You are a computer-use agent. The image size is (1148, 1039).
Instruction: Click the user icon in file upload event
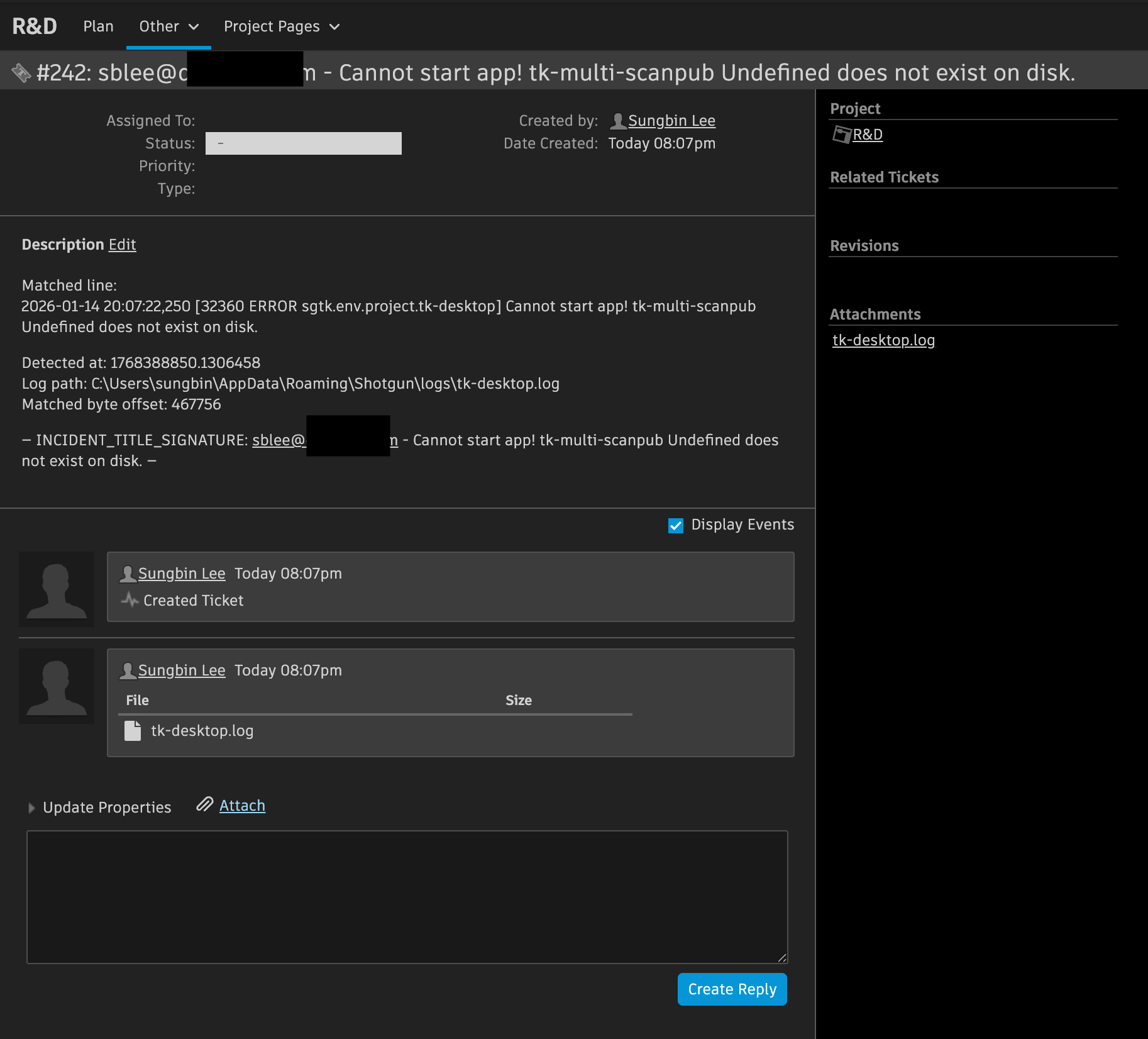coord(128,670)
